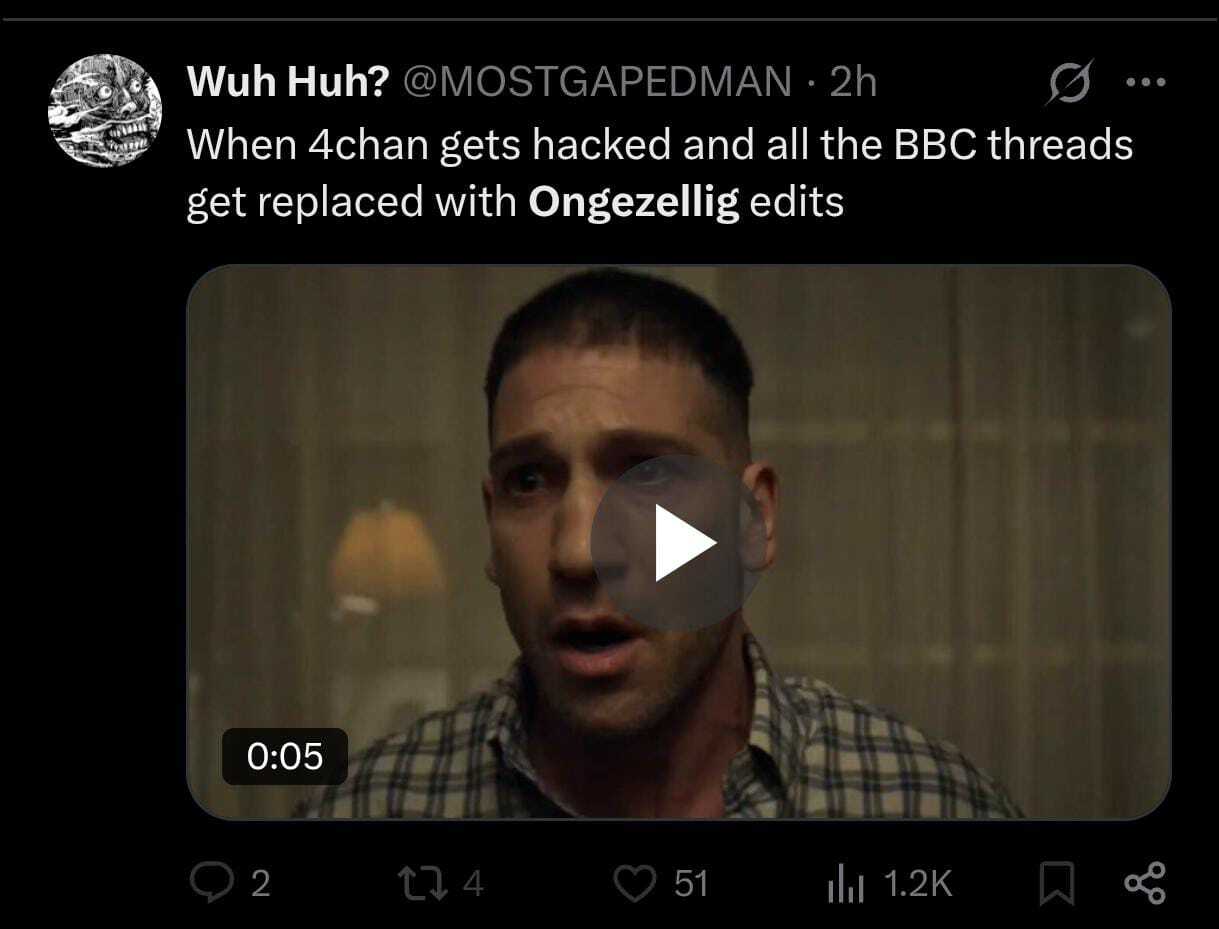Click the tweet text about 4chan
This screenshot has width=1219, height=929.
pos(659,146)
